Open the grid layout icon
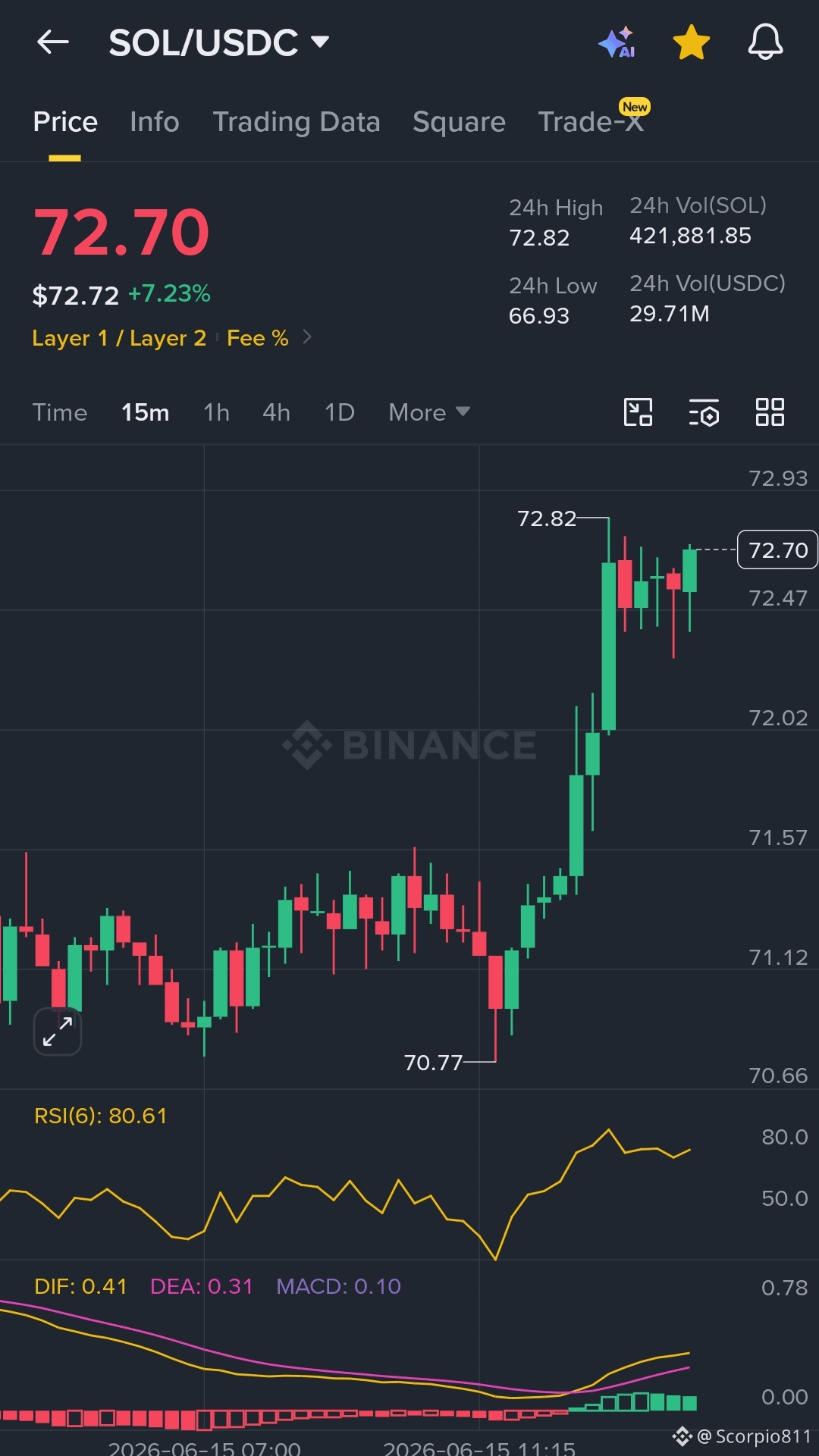The width and height of the screenshot is (819, 1456). tap(770, 412)
